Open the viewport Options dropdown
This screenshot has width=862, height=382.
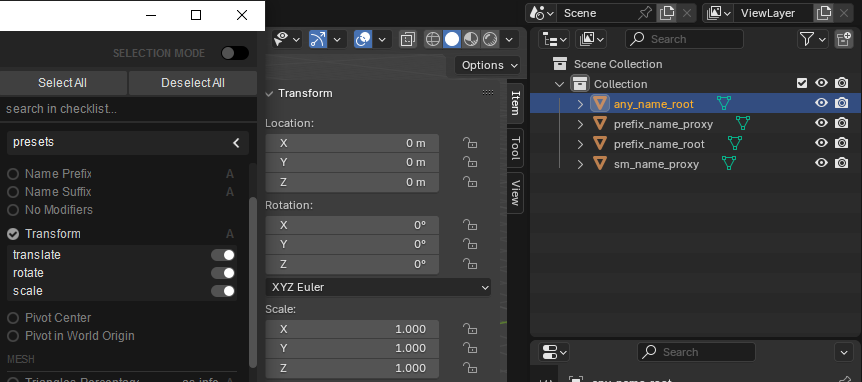point(488,65)
